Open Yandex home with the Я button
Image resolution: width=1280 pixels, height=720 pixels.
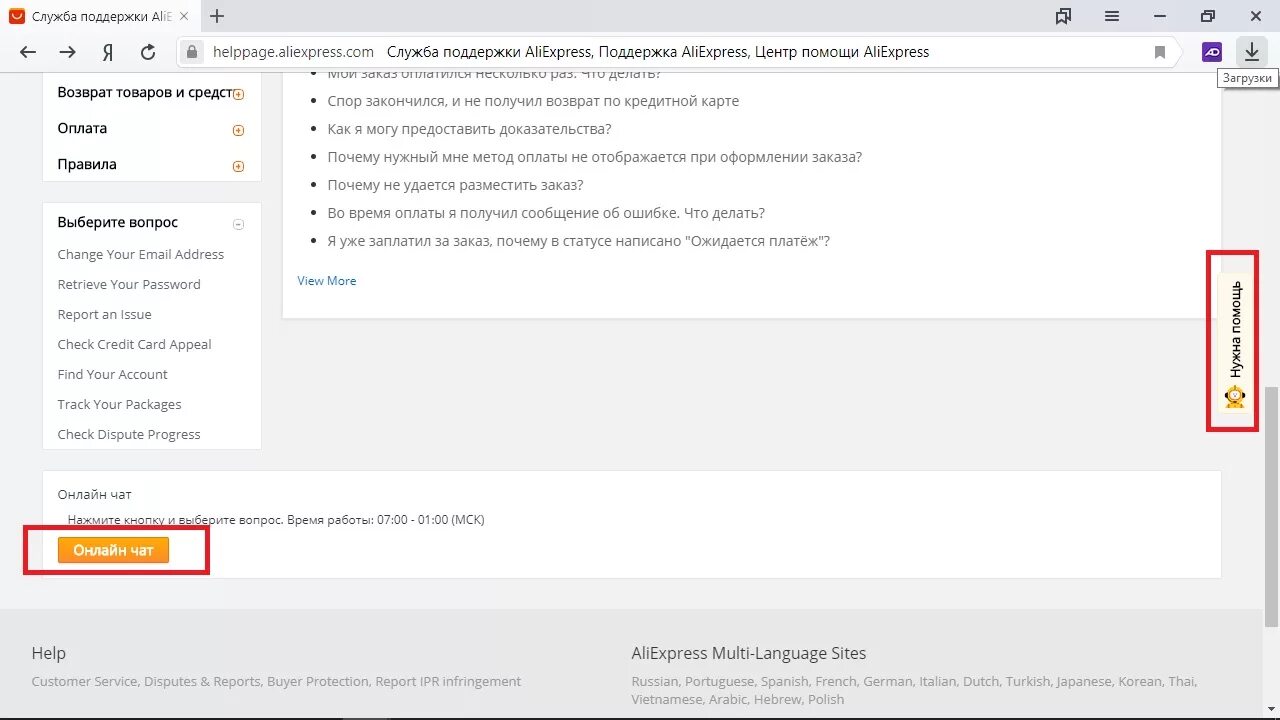coord(108,52)
